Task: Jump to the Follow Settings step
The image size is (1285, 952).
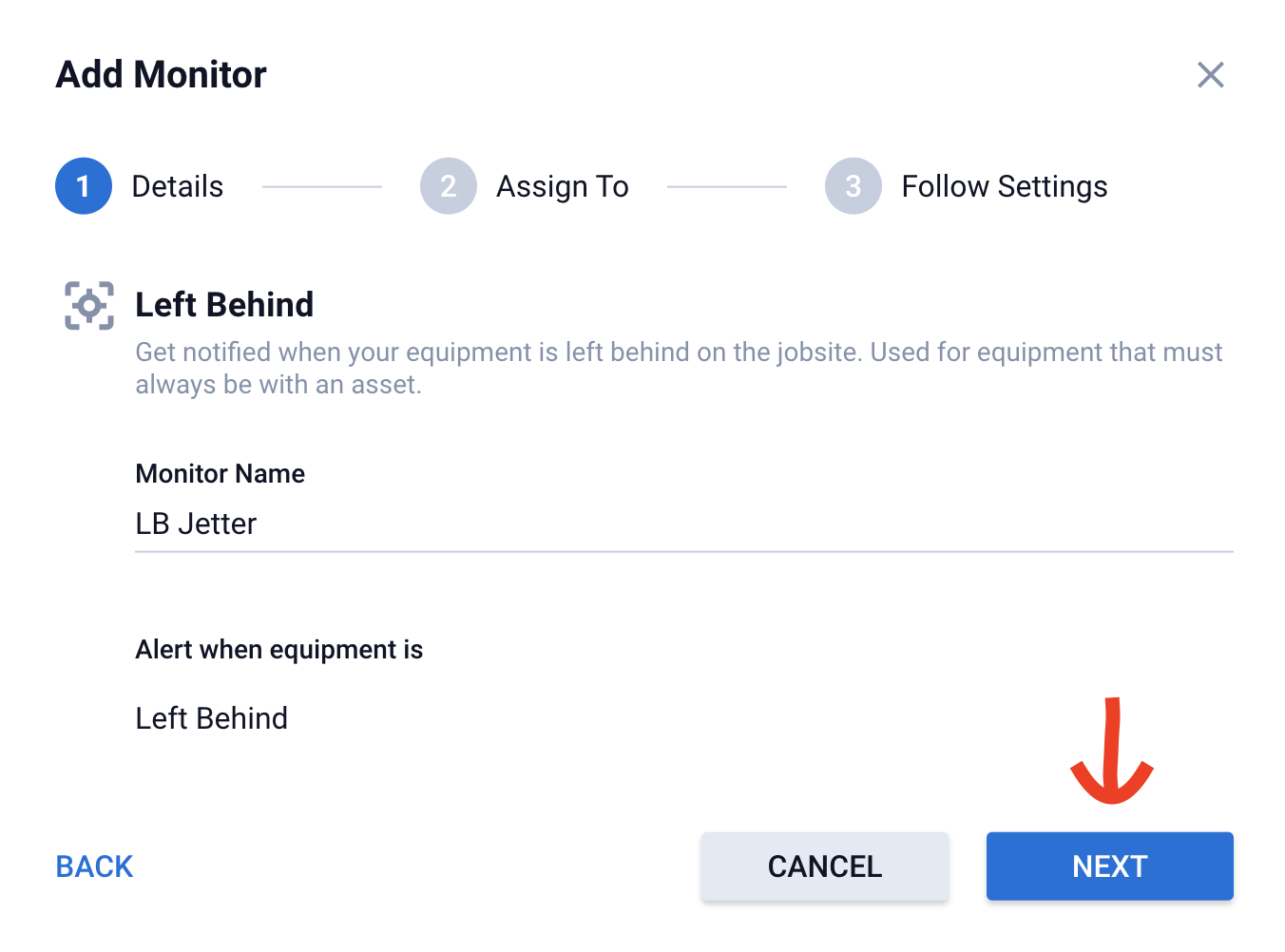Action: [x=1004, y=186]
